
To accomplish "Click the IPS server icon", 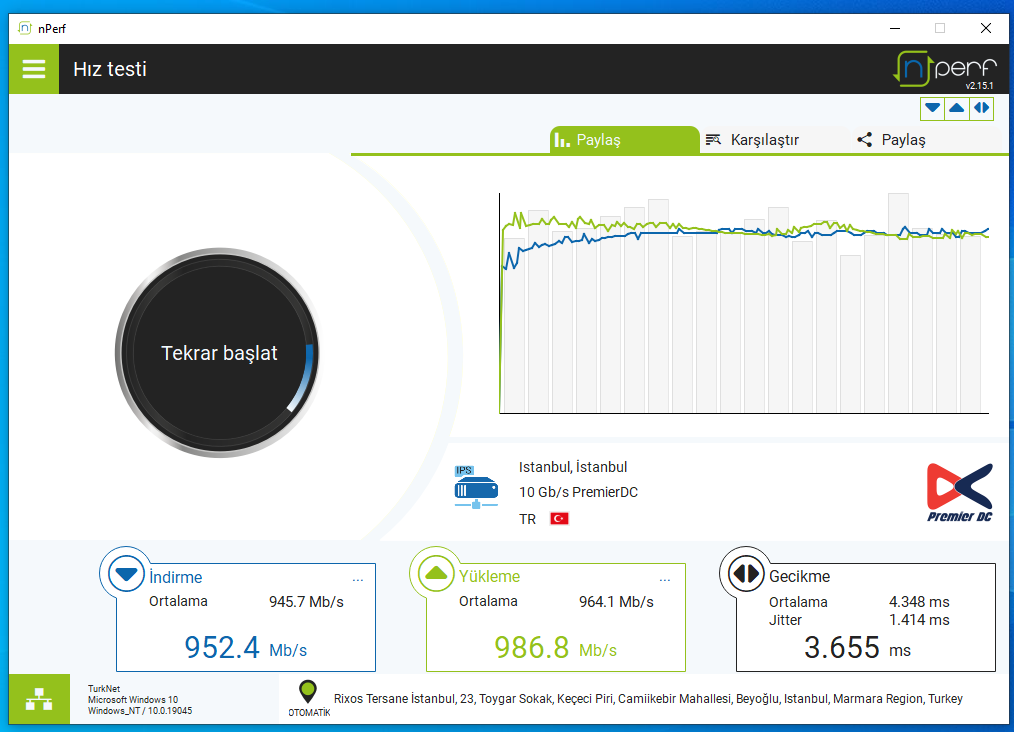I will click(x=476, y=487).
